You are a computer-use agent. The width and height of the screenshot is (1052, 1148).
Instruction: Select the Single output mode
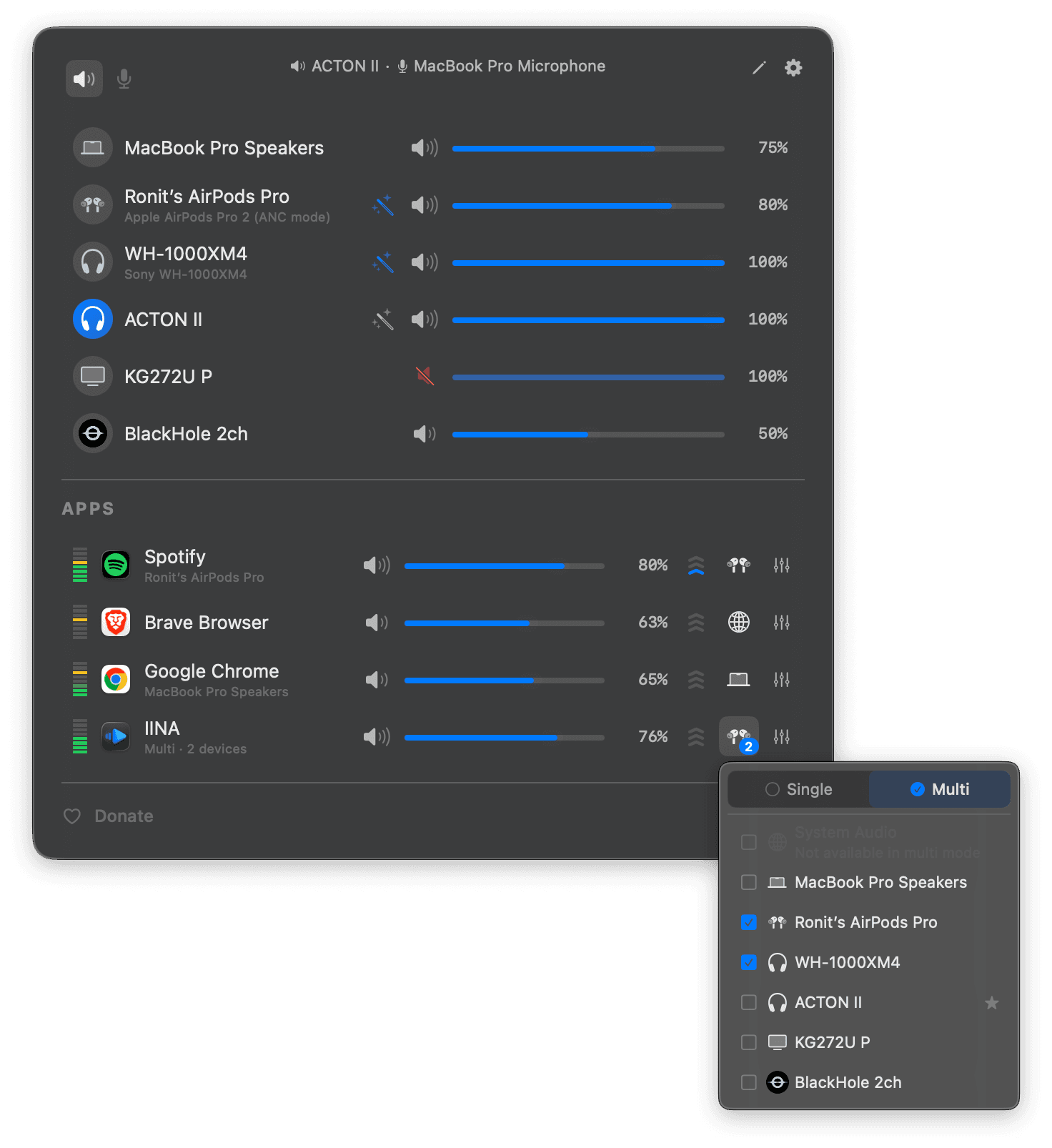coord(798,789)
